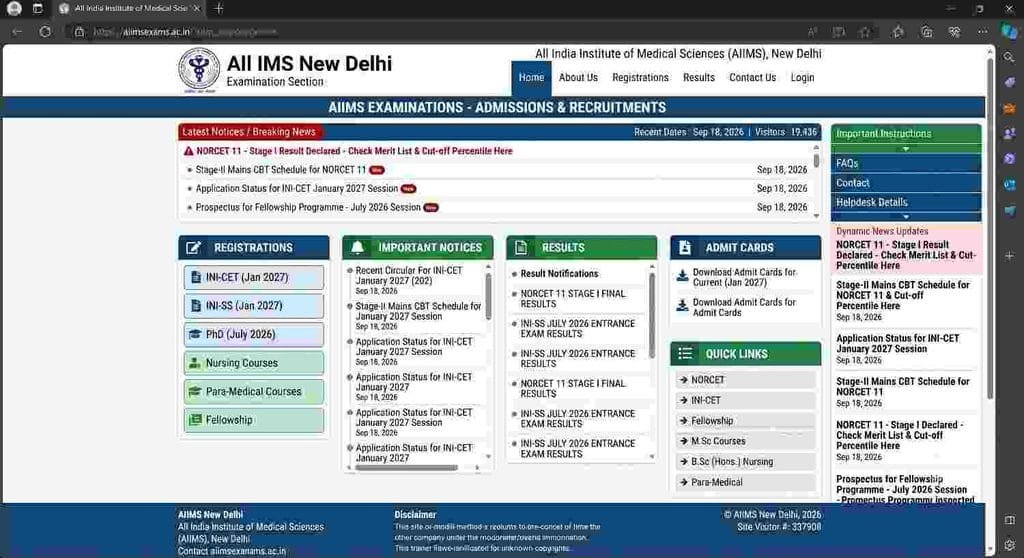Open browser settings ellipsis menu
This screenshot has height=558, width=1024.
(x=982, y=31)
